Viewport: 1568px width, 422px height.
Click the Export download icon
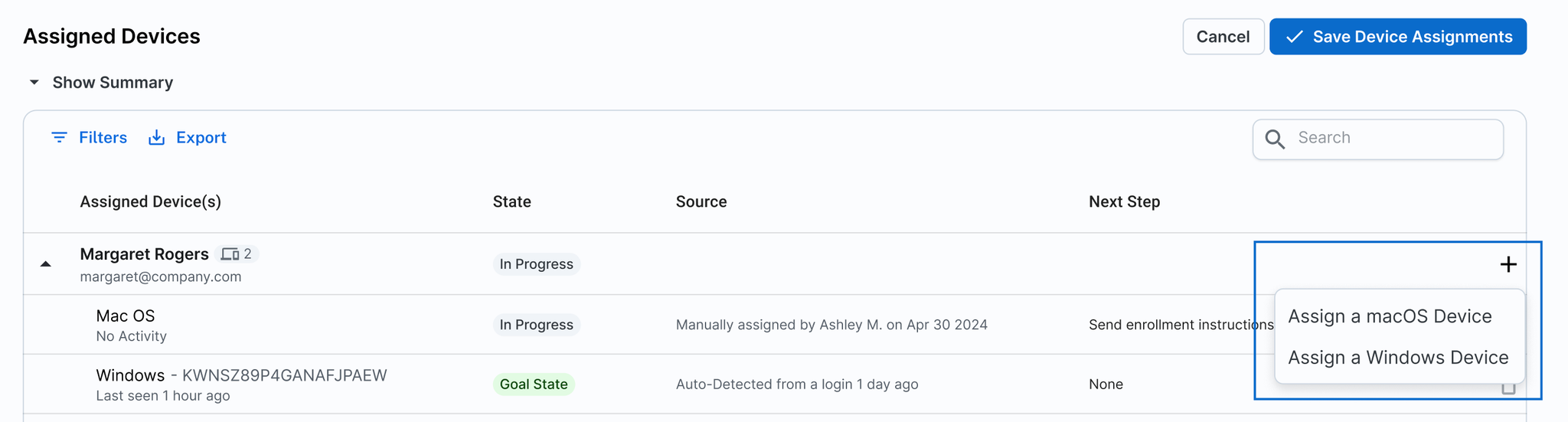point(156,138)
